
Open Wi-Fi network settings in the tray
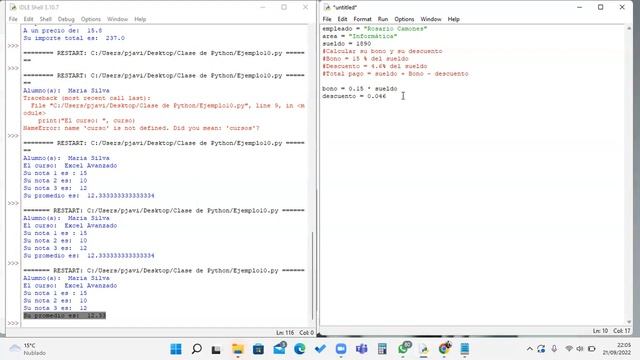569,349
